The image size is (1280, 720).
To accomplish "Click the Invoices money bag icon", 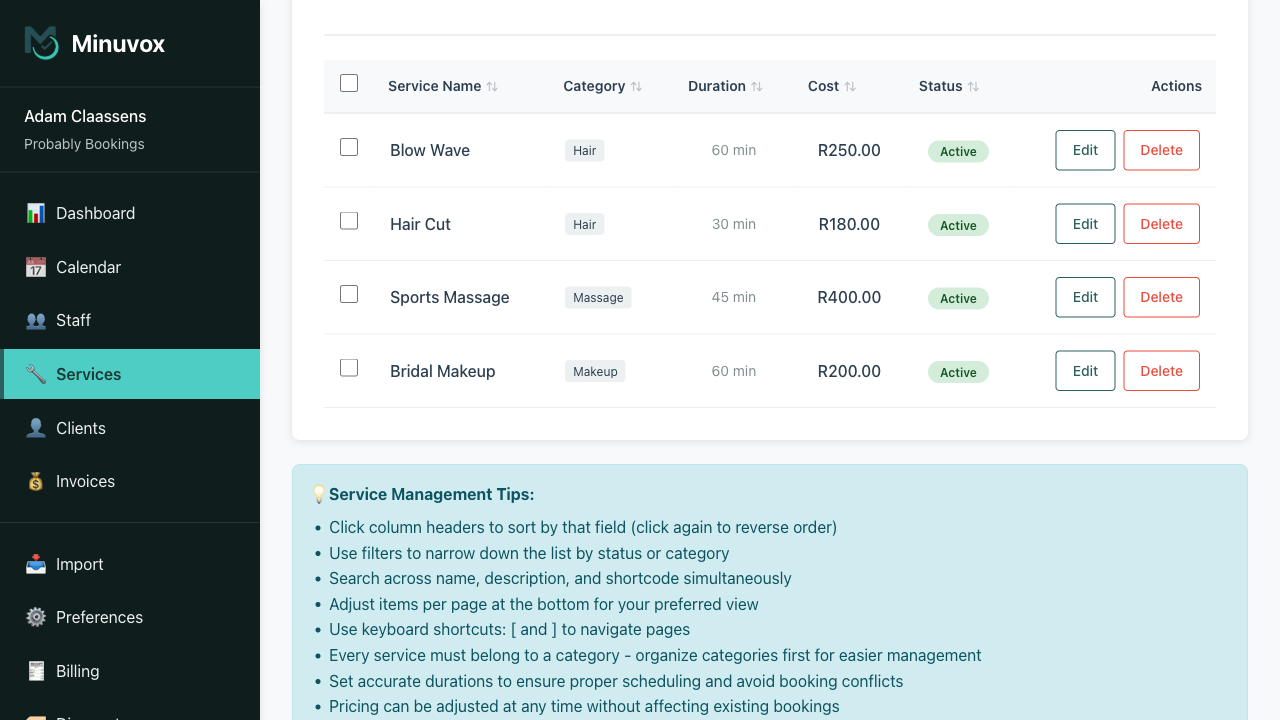I will click(37, 481).
